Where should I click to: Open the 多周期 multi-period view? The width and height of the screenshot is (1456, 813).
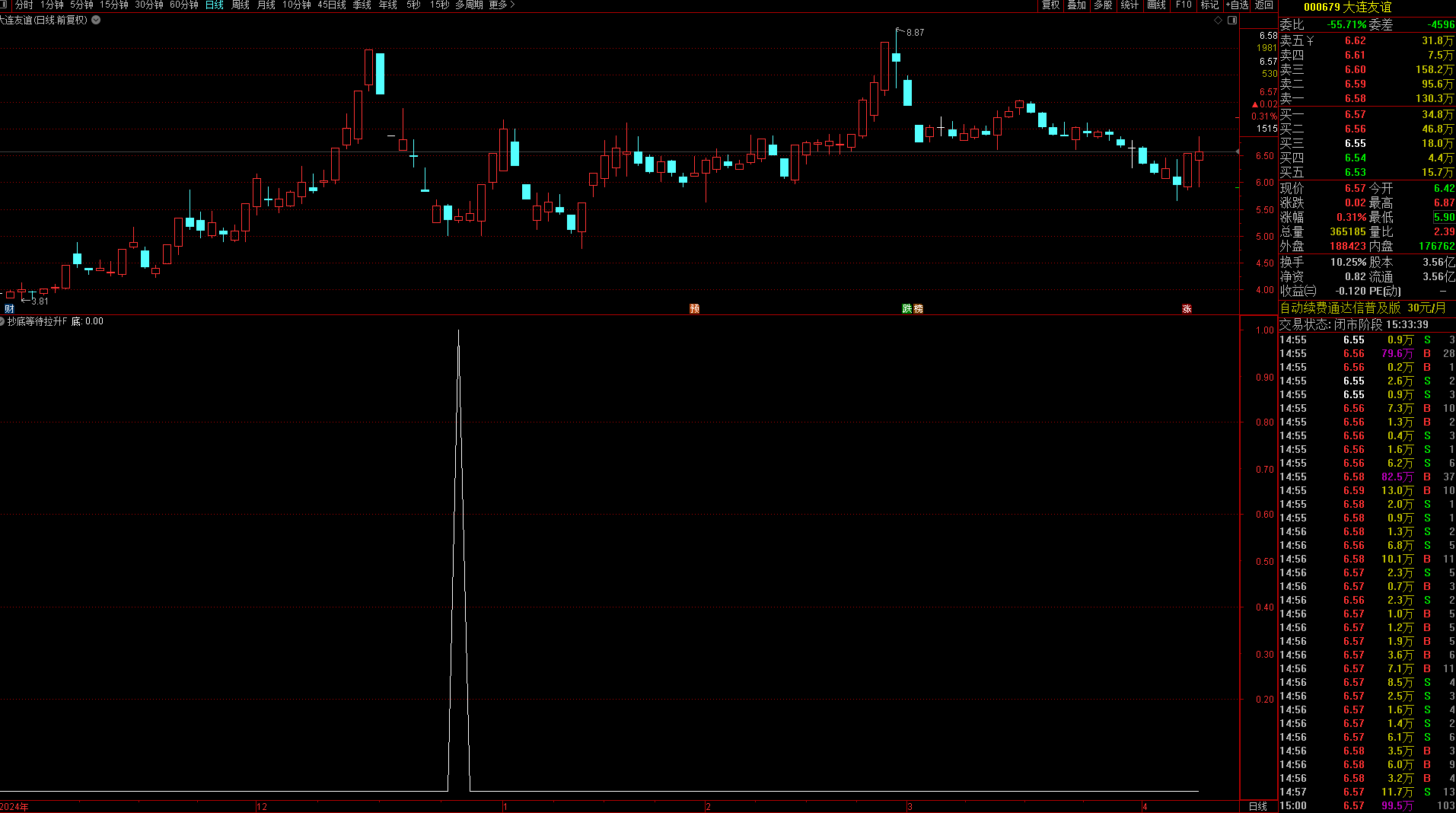click(470, 5)
